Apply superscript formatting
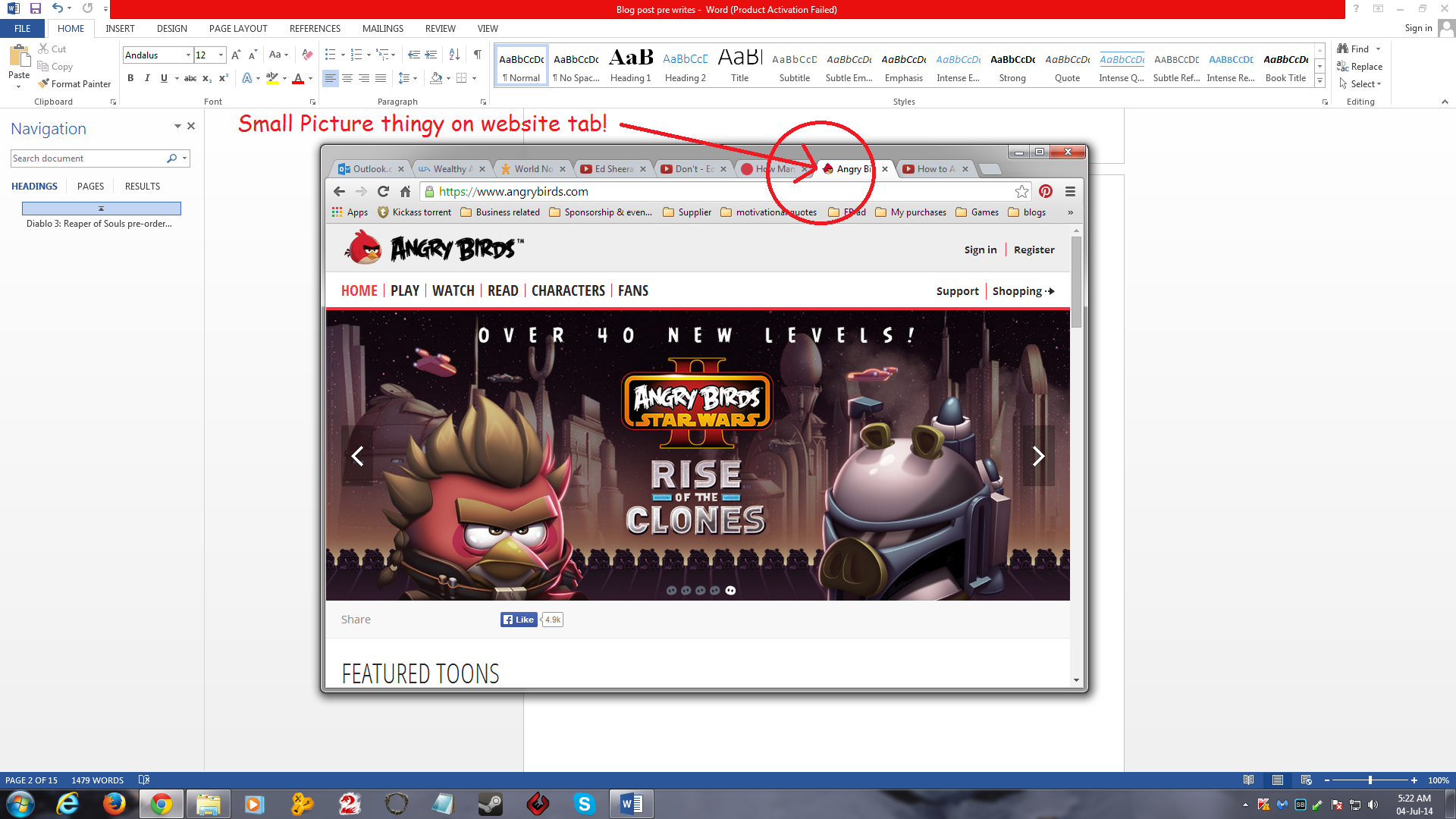 222,77
